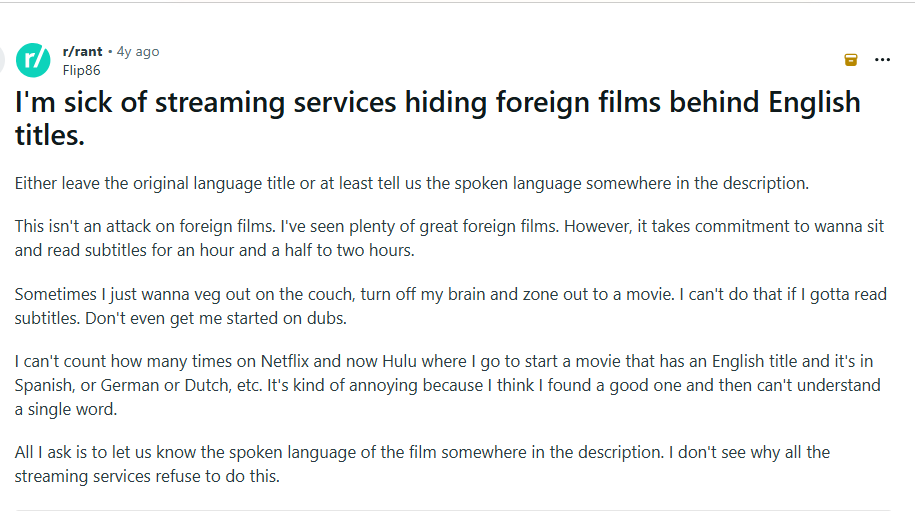Open the r/rant subreddit link
Image resolution: width=915 pixels, height=511 pixels.
point(82,52)
